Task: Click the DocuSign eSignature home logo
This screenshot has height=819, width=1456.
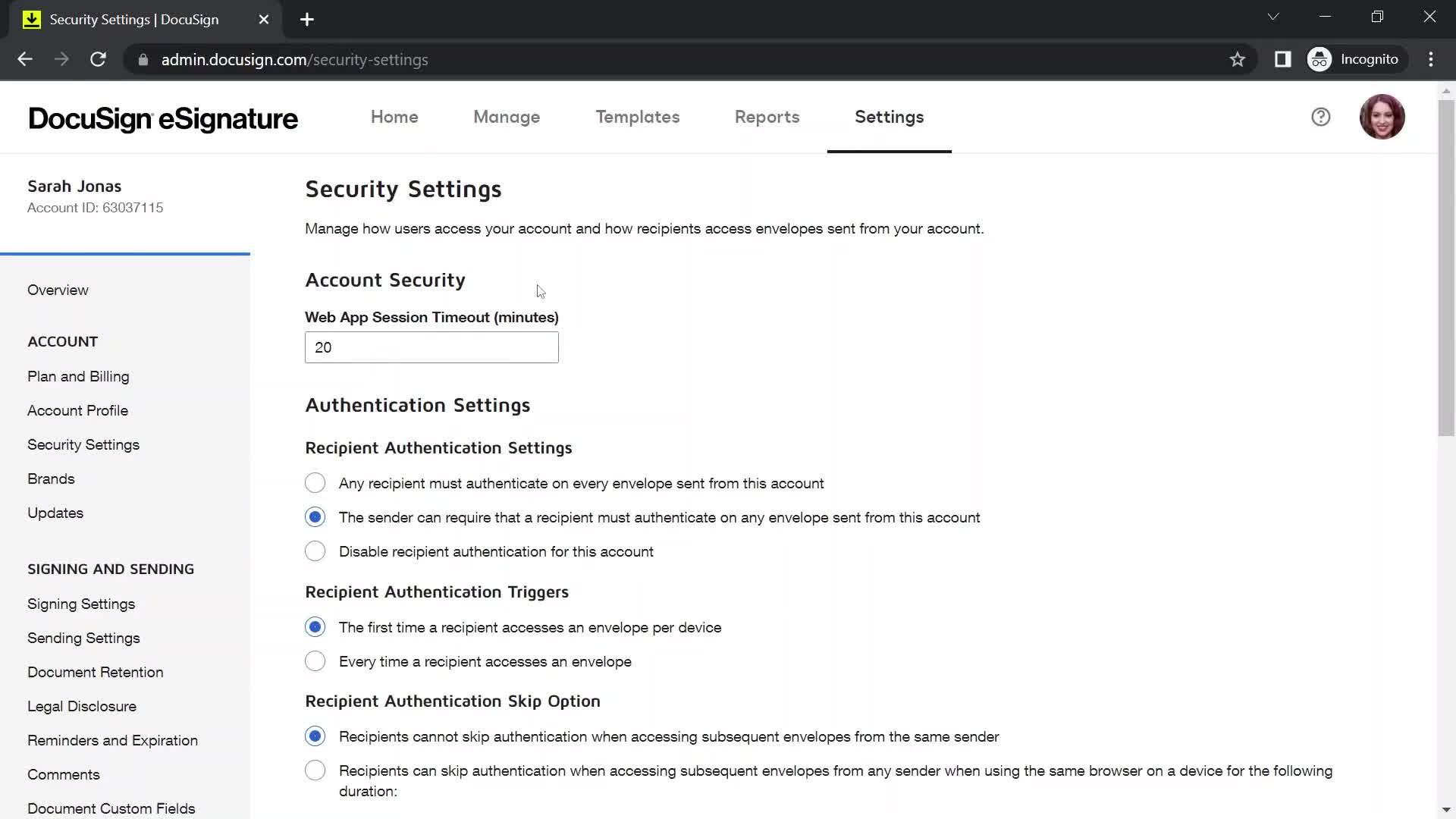Action: click(162, 118)
